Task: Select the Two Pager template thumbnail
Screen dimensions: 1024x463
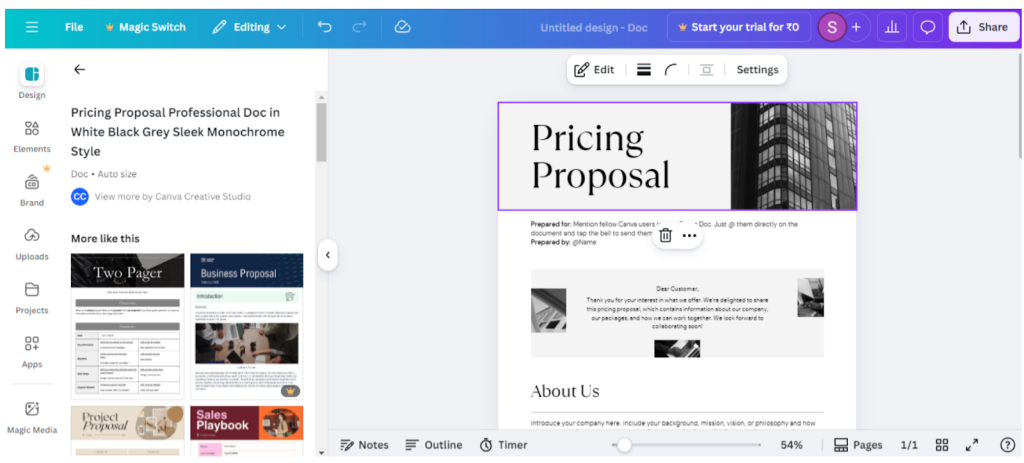Action: click(127, 326)
